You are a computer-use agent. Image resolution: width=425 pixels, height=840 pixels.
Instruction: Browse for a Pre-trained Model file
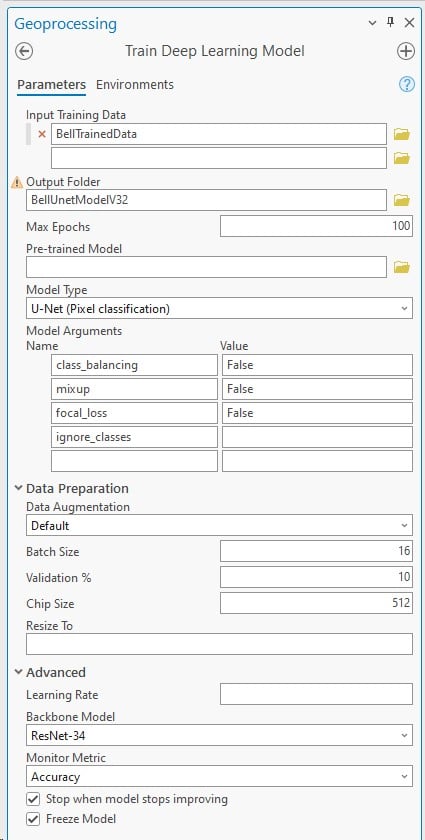coord(401,267)
